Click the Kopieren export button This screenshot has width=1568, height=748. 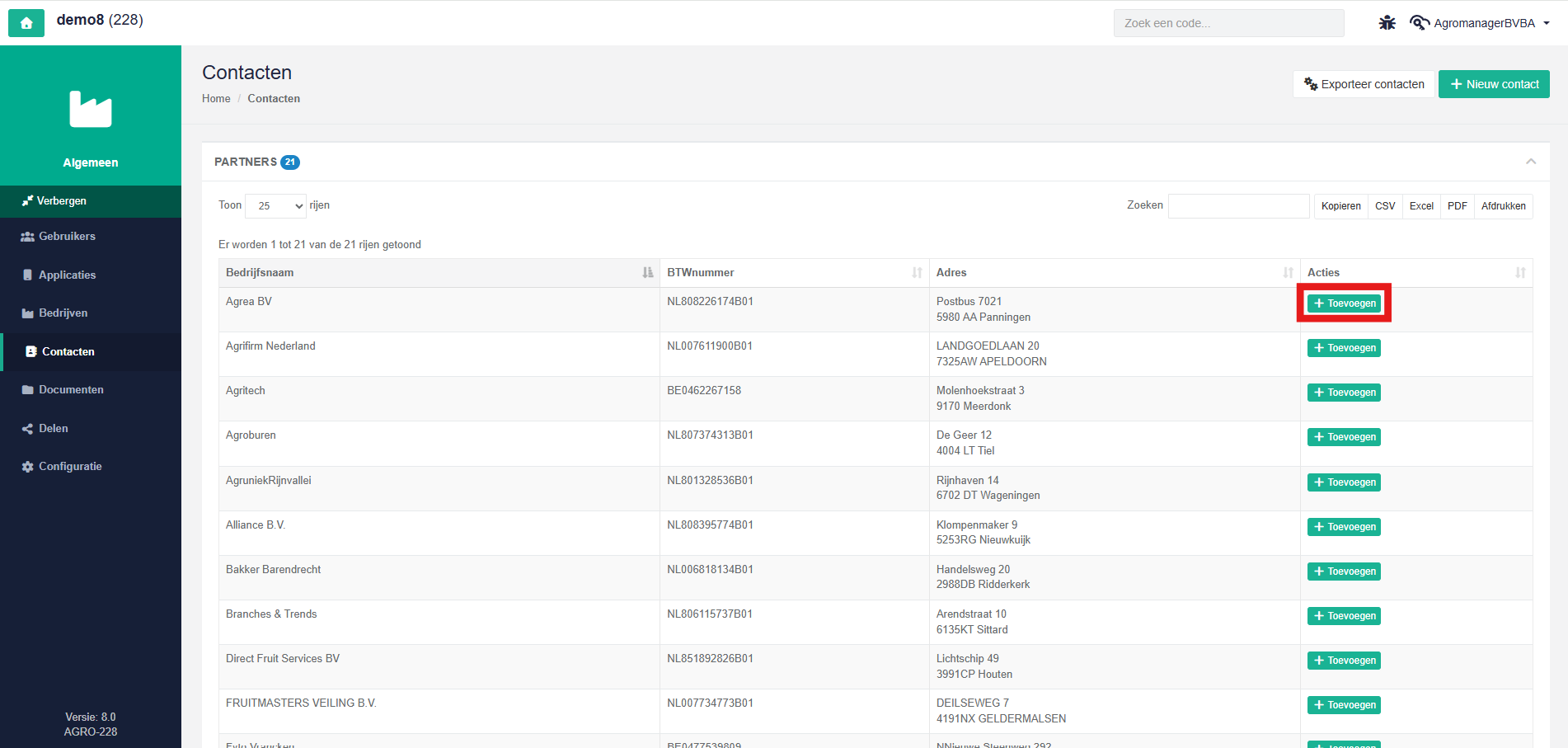pyautogui.click(x=1340, y=206)
